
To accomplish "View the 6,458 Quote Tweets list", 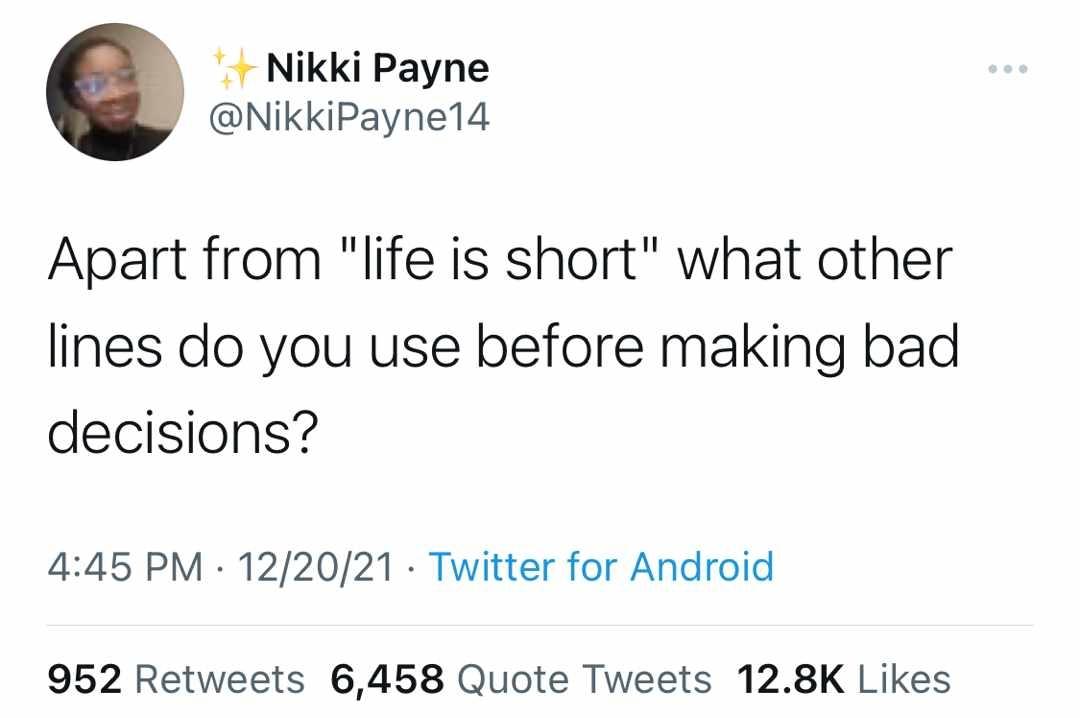I will click(x=520, y=679).
